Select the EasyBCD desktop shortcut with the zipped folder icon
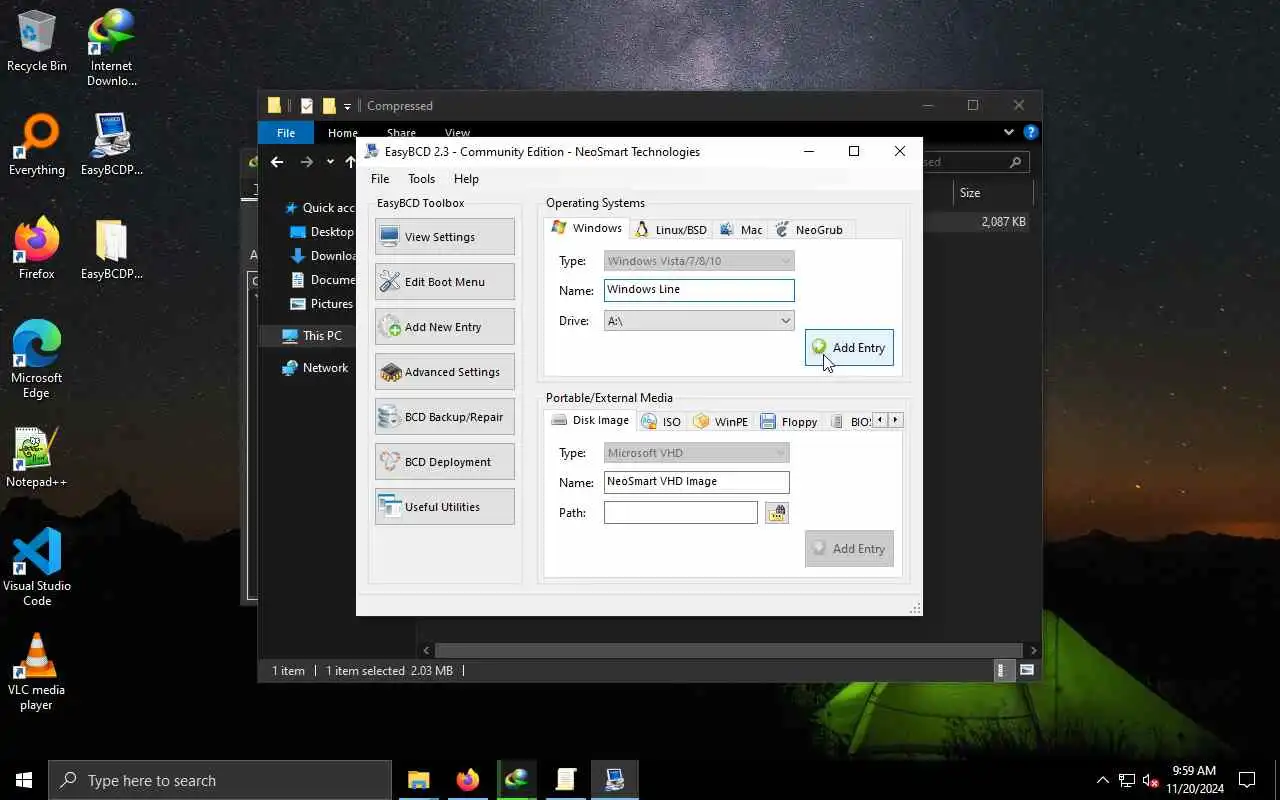Viewport: 1280px width, 800px height. tap(111, 250)
